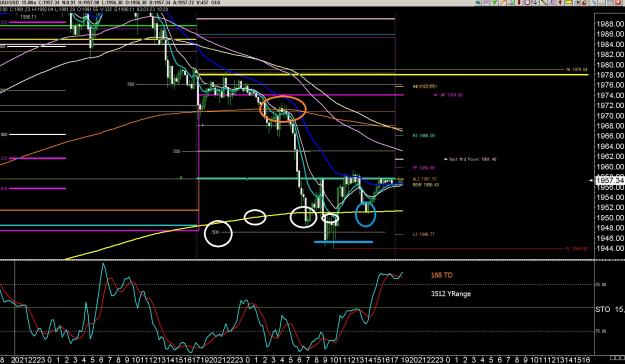The image size is (625, 364).
Task: Select the thick yellow horizontal line near 1978
Action: (394, 75)
